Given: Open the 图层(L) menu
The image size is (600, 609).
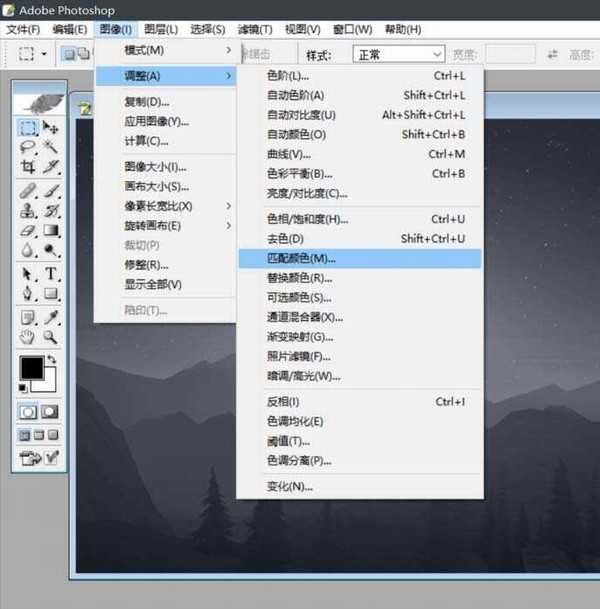Looking at the screenshot, I should pos(161,30).
